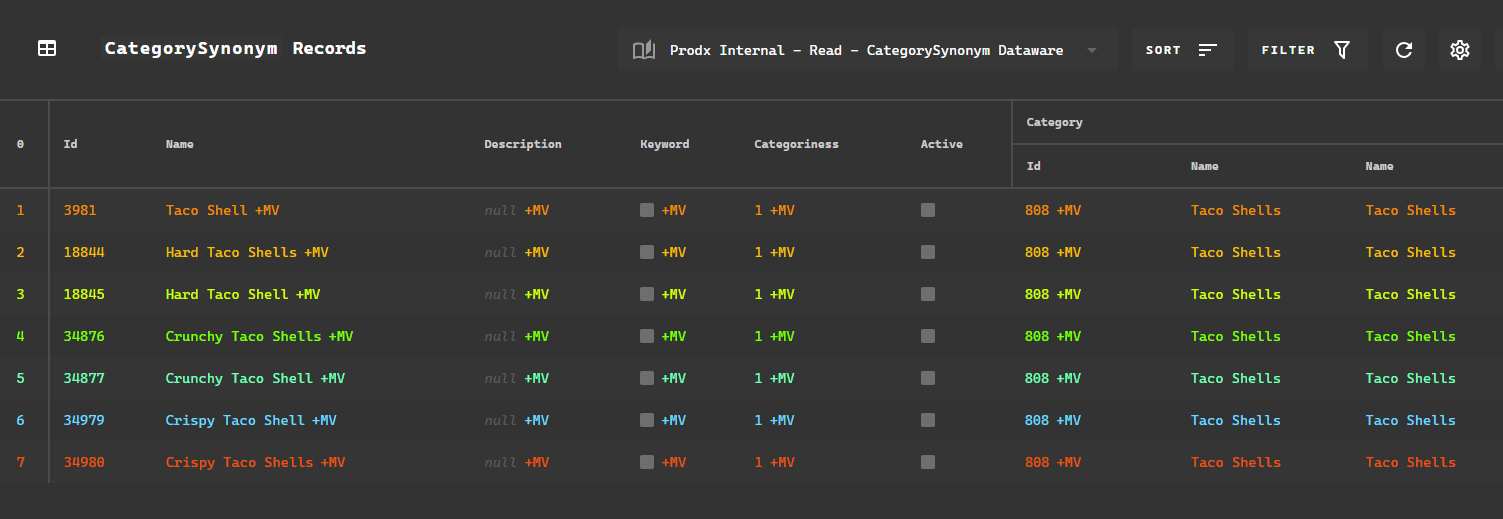
Task: Toggle Active checkbox for Crunchy Taco Shell row
Action: pyautogui.click(x=928, y=378)
